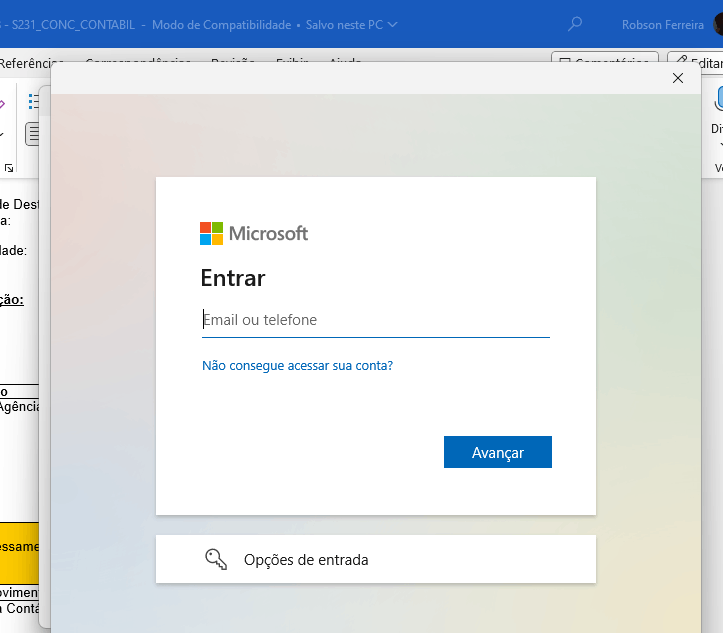Click the Microsoft logo in the sign-in card

[x=254, y=233]
